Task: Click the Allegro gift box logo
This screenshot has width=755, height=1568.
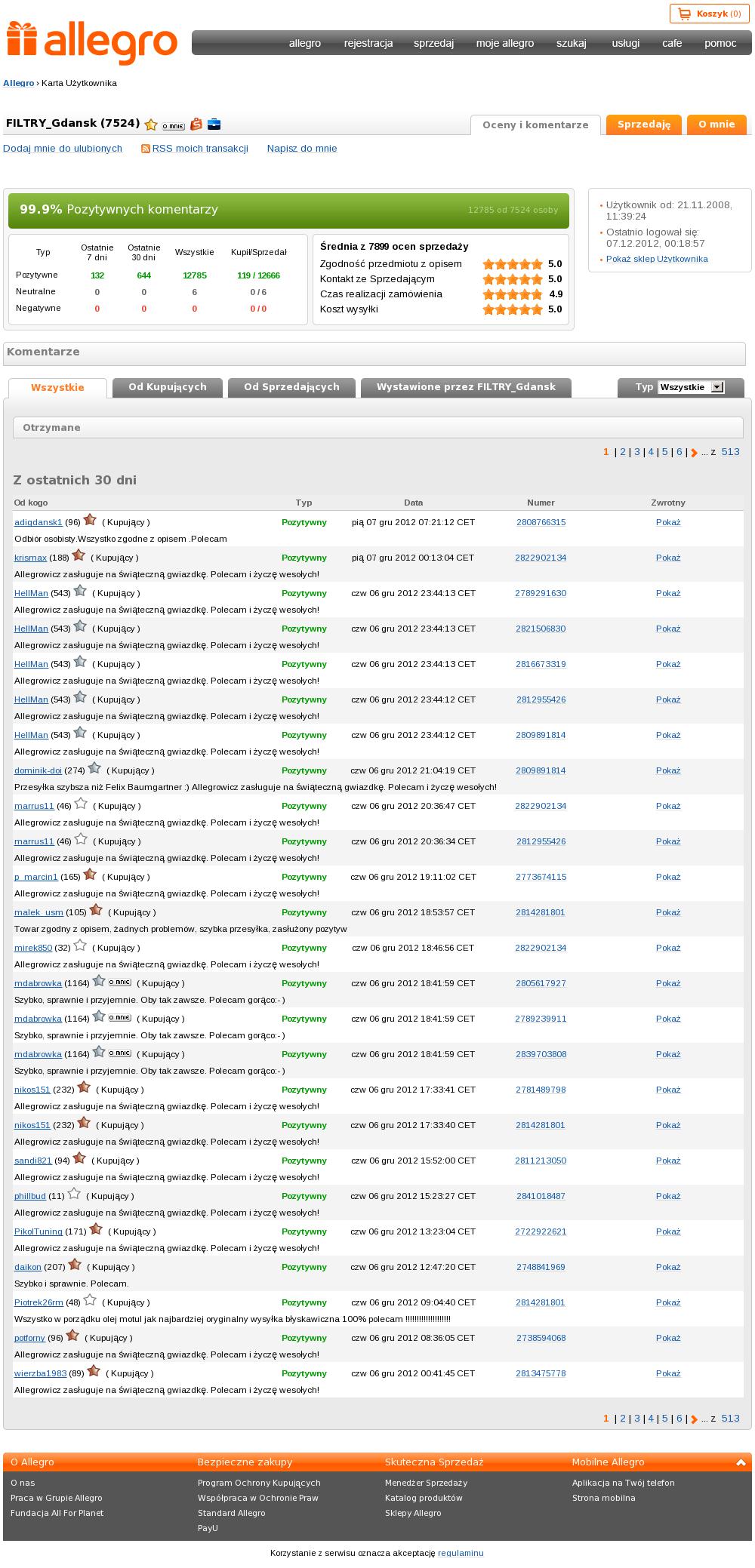Action: pos(22,38)
